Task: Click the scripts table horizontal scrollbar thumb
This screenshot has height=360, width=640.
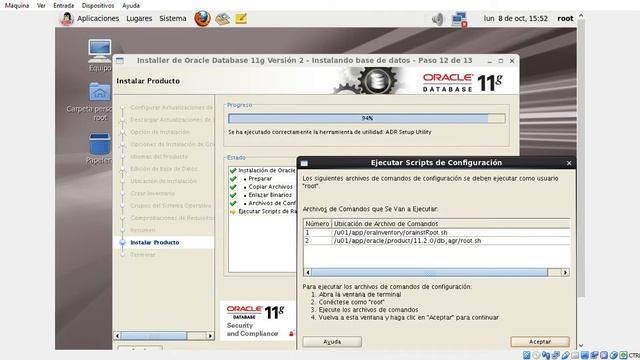Action: (x=429, y=272)
